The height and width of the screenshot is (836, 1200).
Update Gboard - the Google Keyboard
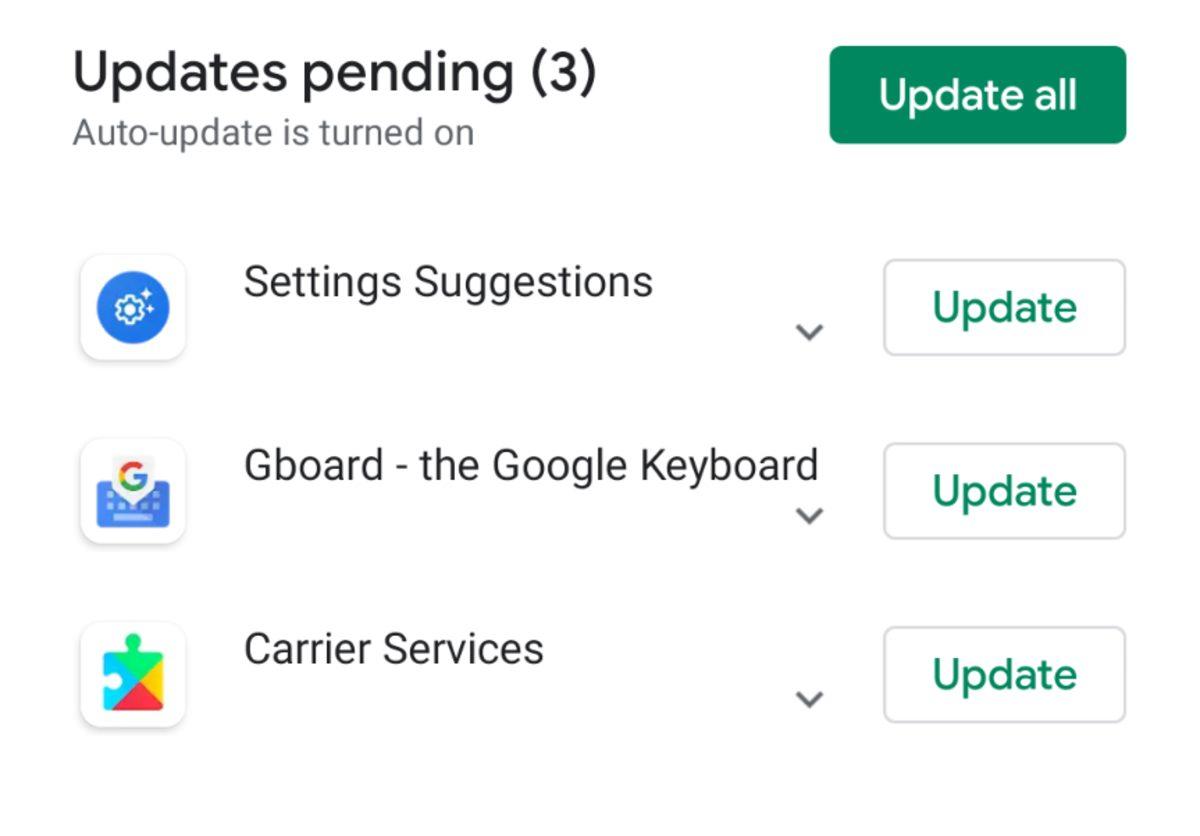coord(1003,491)
